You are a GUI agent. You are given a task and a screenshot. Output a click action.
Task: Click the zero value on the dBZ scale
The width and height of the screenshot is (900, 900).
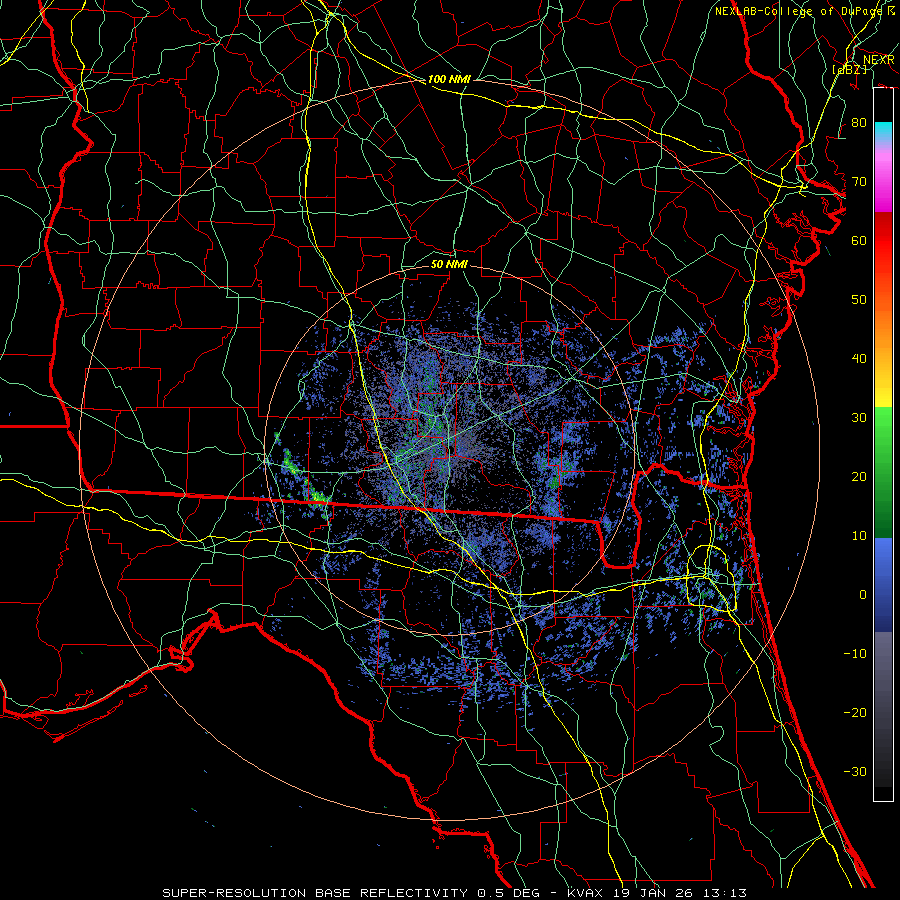pyautogui.click(x=863, y=595)
